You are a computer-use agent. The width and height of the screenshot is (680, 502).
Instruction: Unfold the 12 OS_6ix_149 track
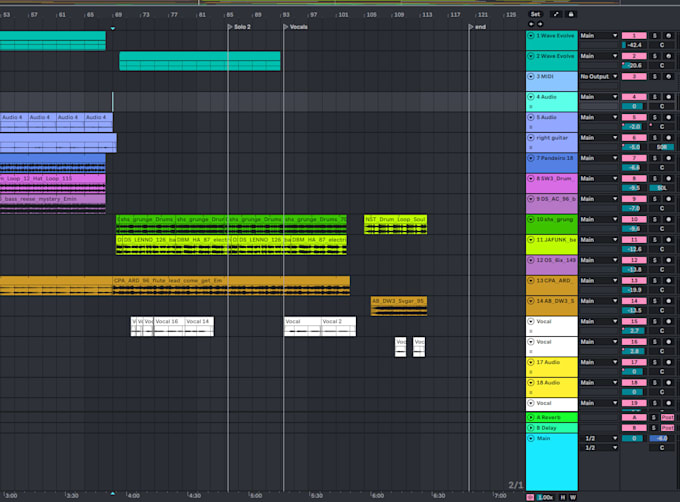[x=530, y=260]
